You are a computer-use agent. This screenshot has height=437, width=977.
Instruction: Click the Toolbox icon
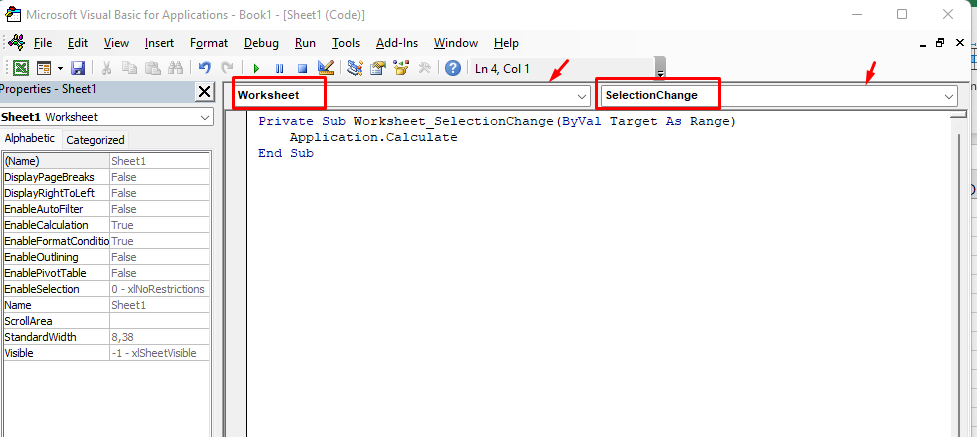(425, 67)
